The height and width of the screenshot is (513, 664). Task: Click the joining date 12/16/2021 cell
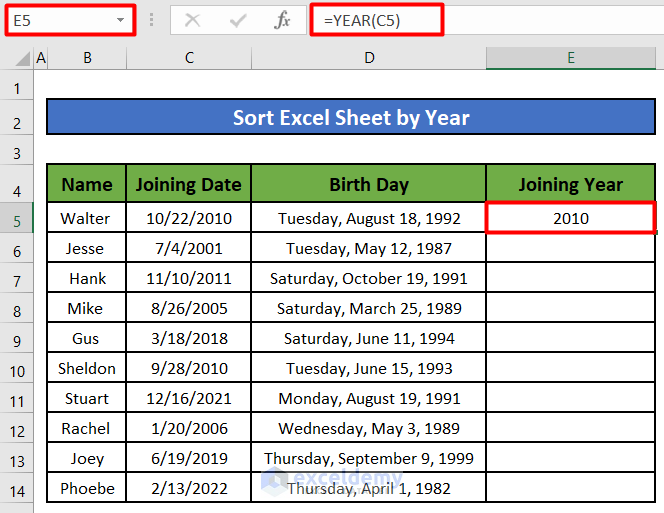coord(189,398)
